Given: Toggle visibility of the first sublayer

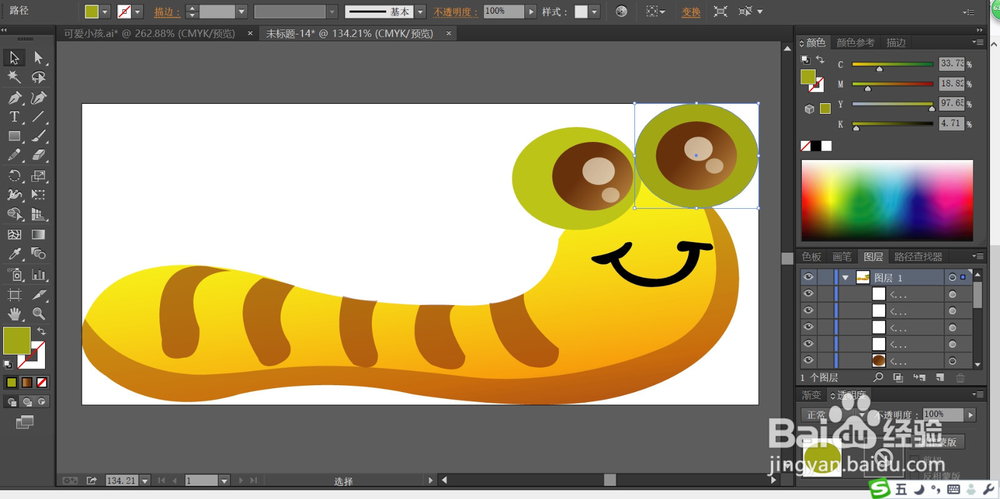Looking at the screenshot, I should [x=809, y=294].
